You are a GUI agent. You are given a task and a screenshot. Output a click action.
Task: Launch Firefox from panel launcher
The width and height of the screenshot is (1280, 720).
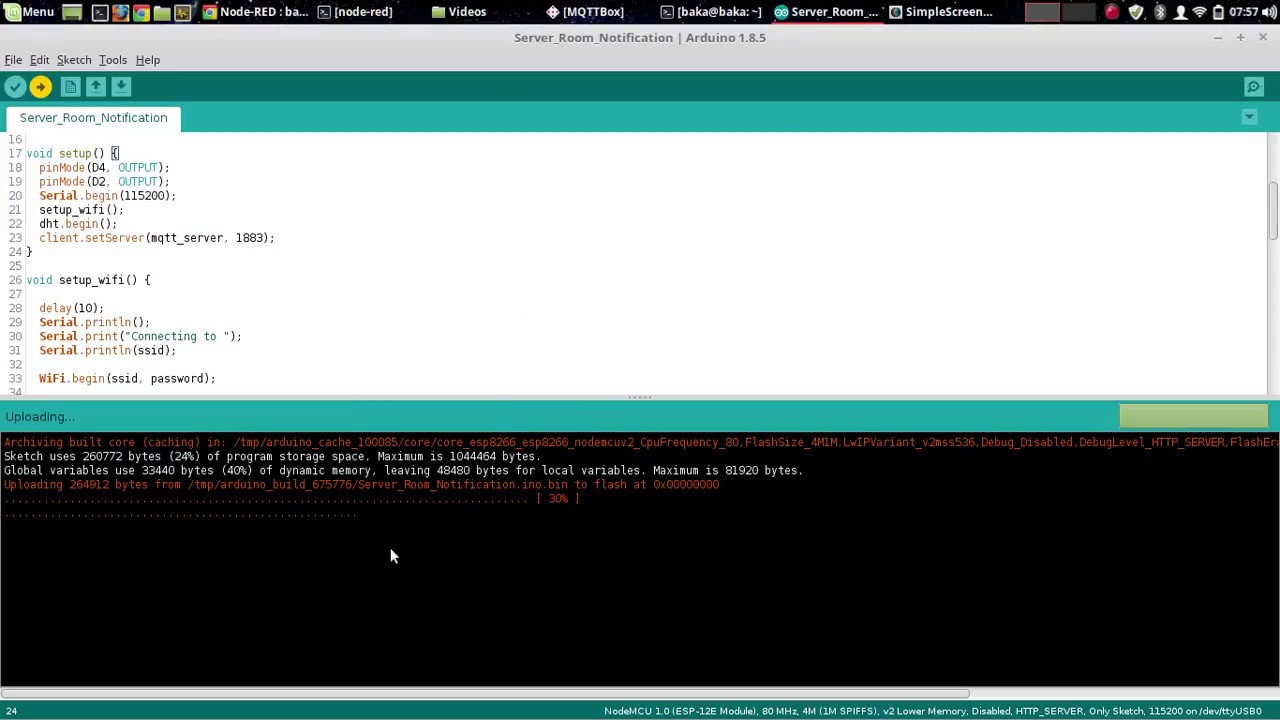tap(120, 12)
